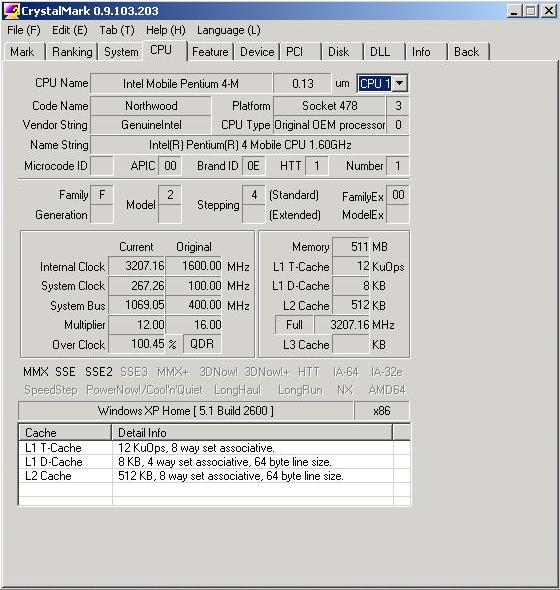Image resolution: width=560 pixels, height=590 pixels.
Task: Click the current Internal Clock value 3207.16
Action: pyautogui.click(x=137, y=266)
